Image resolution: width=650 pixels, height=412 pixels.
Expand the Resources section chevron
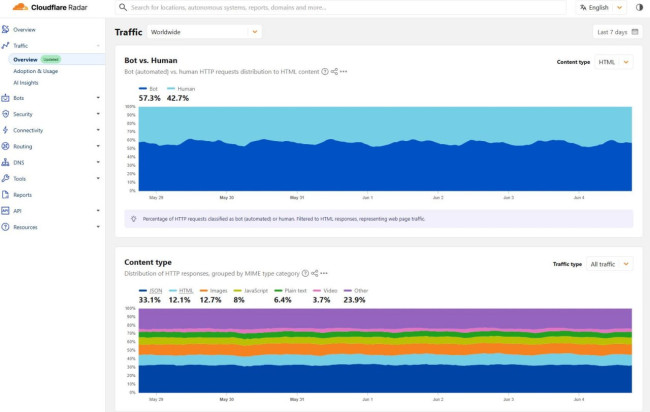tap(98, 227)
